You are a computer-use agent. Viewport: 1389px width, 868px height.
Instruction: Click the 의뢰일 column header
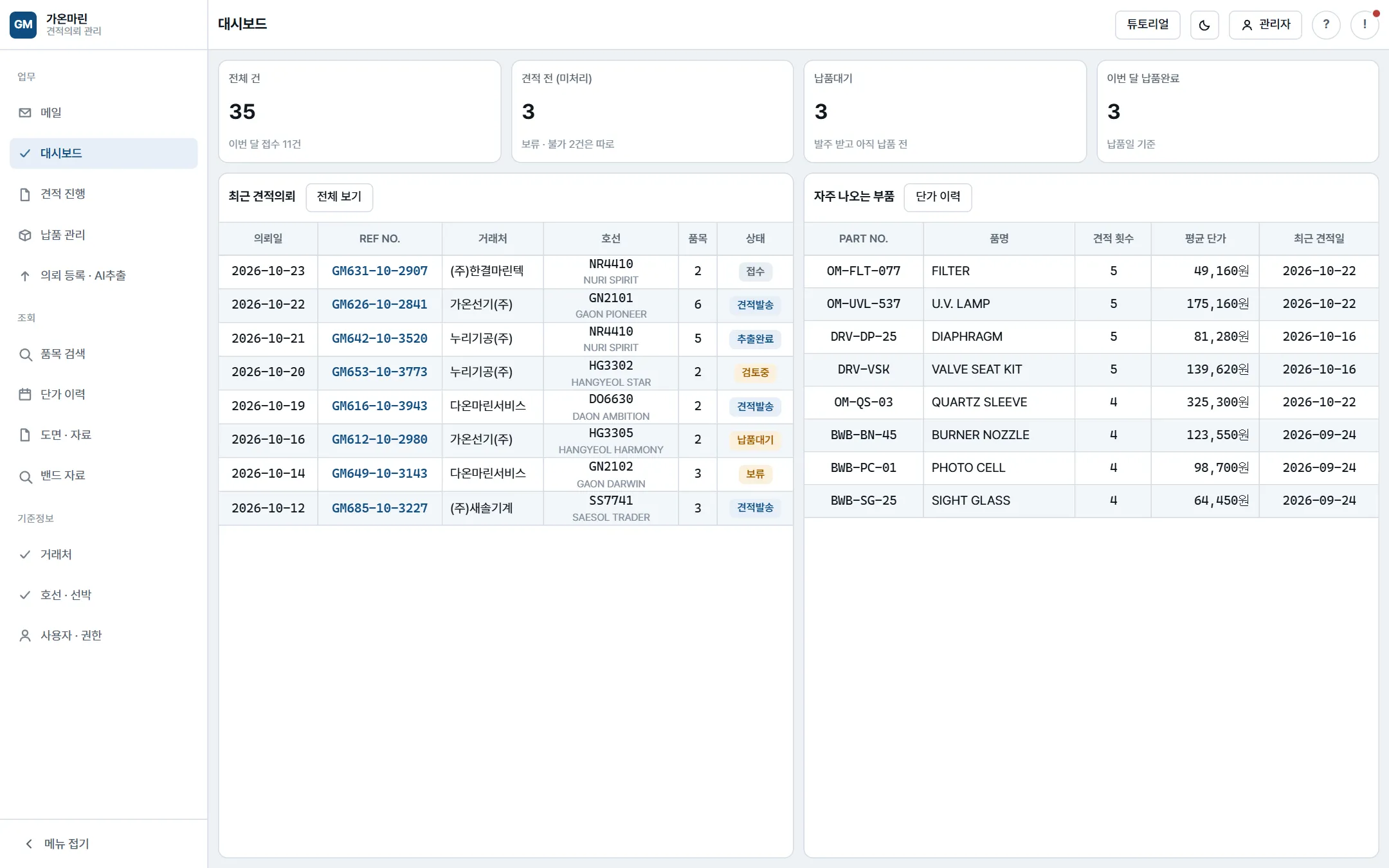268,239
